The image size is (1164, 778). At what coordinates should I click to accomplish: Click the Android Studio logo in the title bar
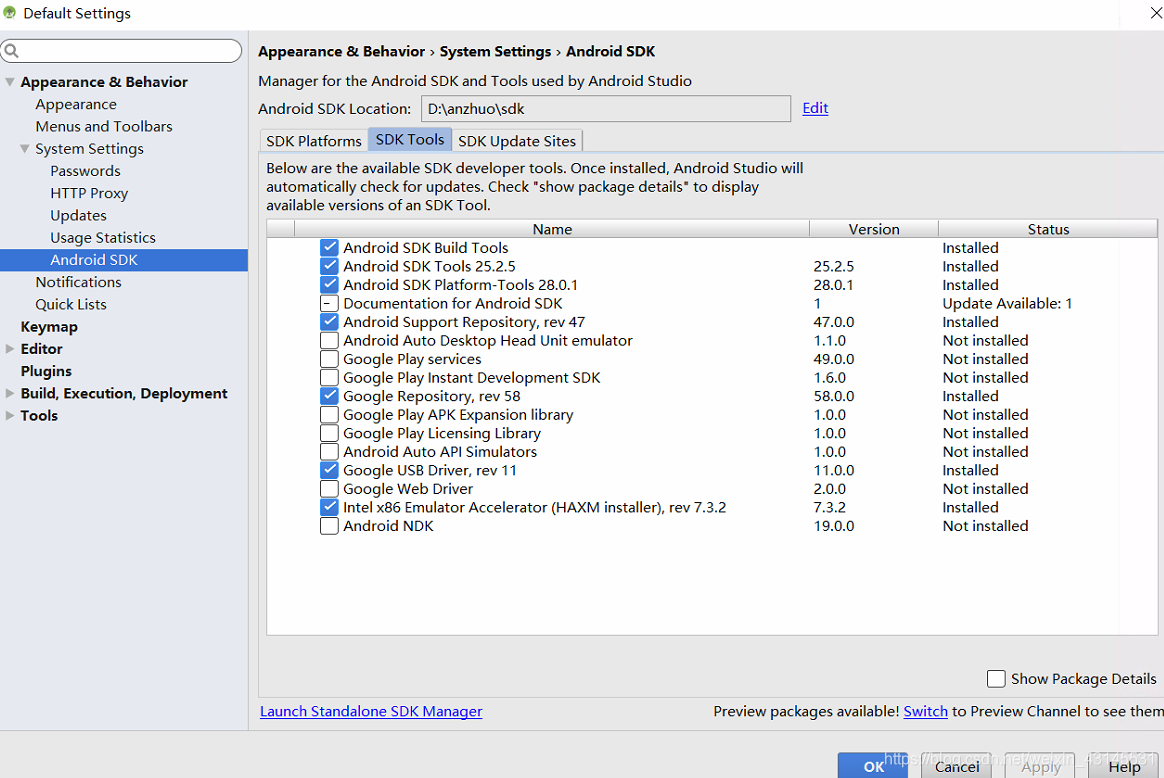(10, 13)
